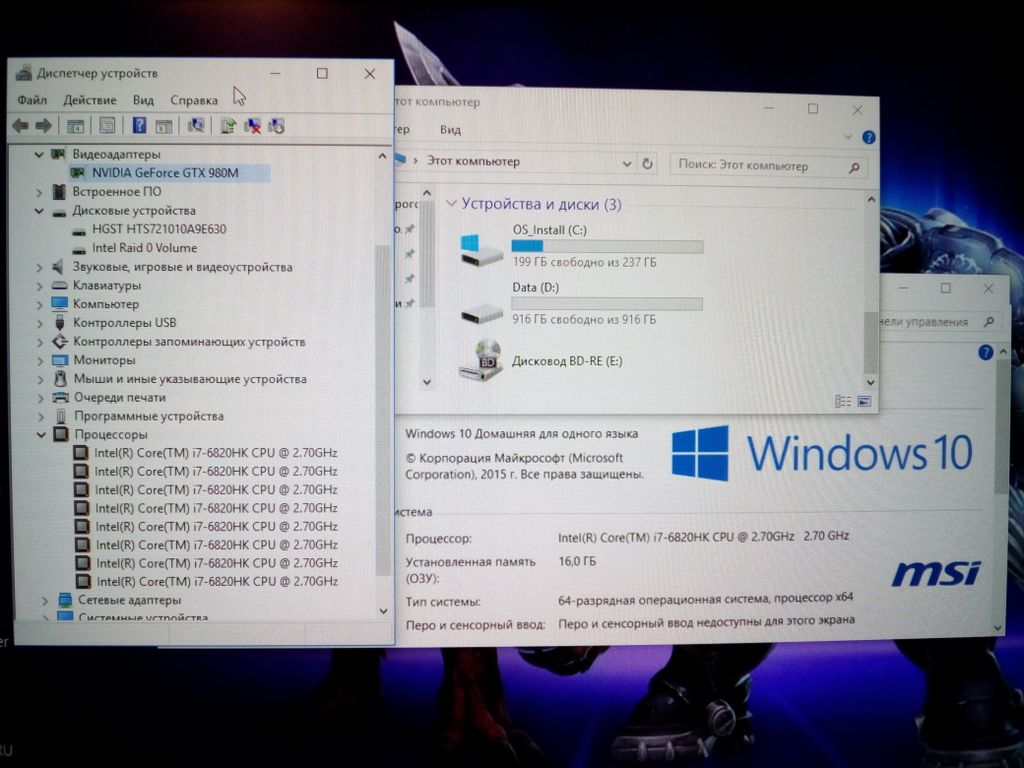Collapse the Процессоры node
This screenshot has height=768, width=1024.
point(41,435)
